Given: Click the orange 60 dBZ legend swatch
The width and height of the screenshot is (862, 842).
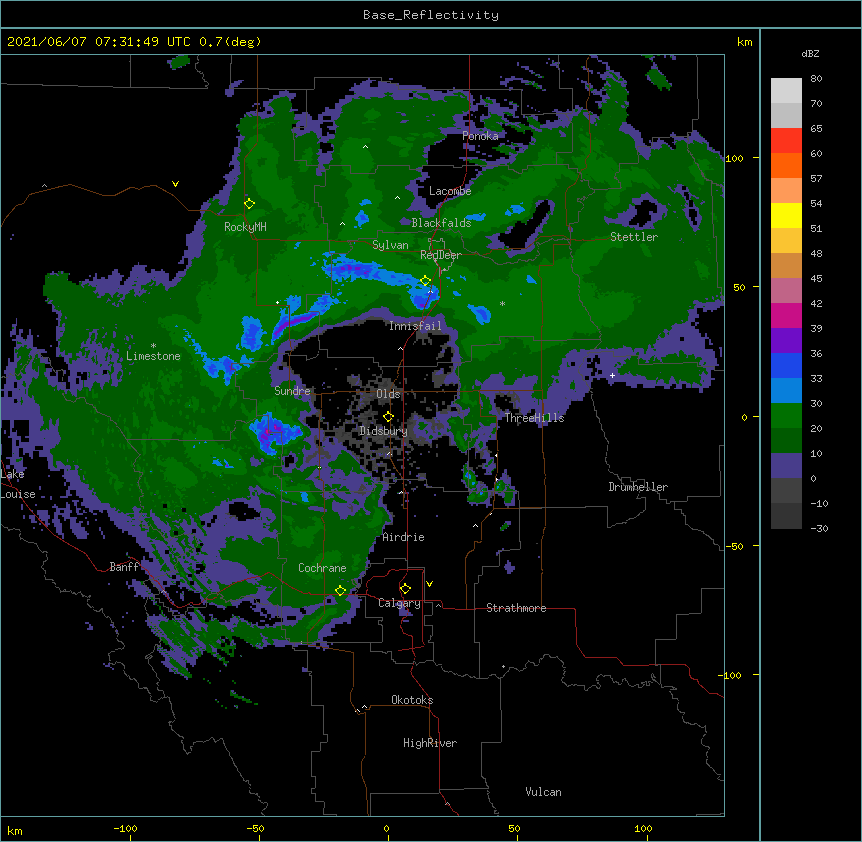Looking at the screenshot, I should click(x=786, y=165).
